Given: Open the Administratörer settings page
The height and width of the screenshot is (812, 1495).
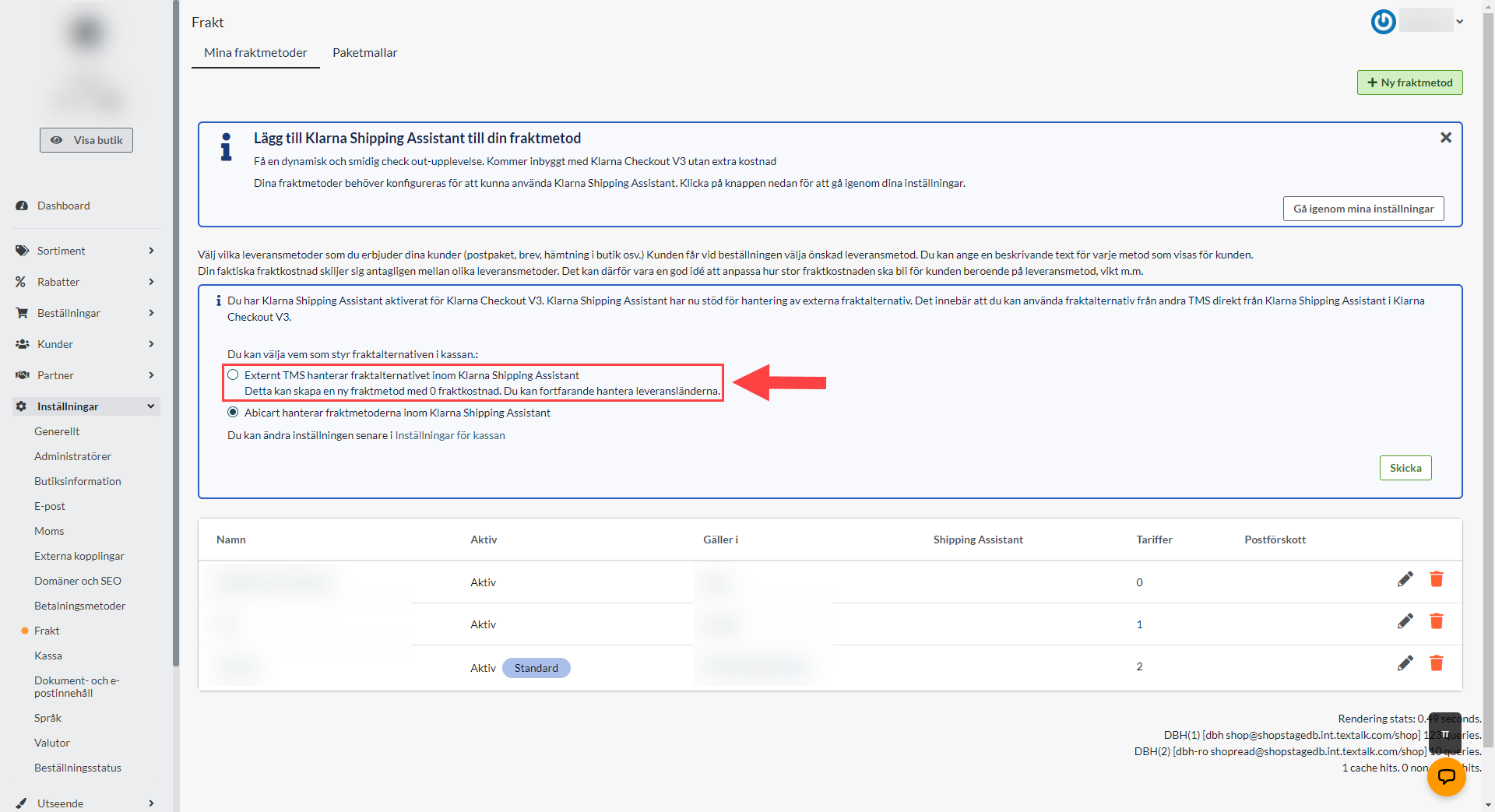Looking at the screenshot, I should click(x=72, y=456).
